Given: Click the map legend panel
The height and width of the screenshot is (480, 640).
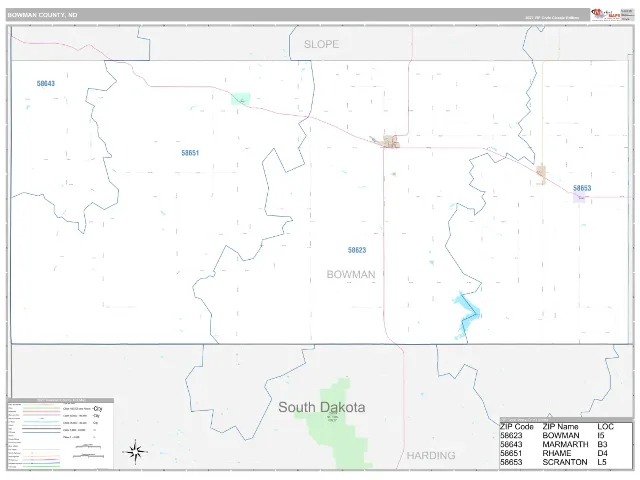Looking at the screenshot, I should [60, 433].
